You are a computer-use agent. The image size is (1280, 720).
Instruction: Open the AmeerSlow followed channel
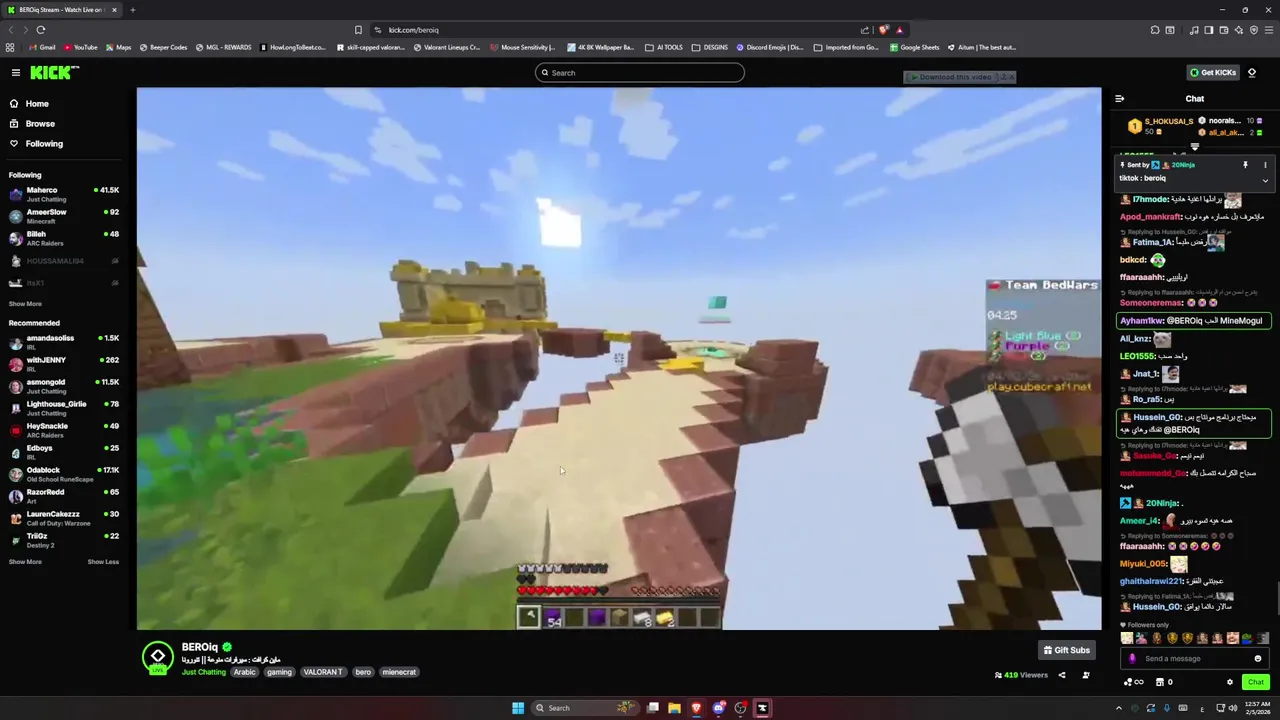coord(63,216)
